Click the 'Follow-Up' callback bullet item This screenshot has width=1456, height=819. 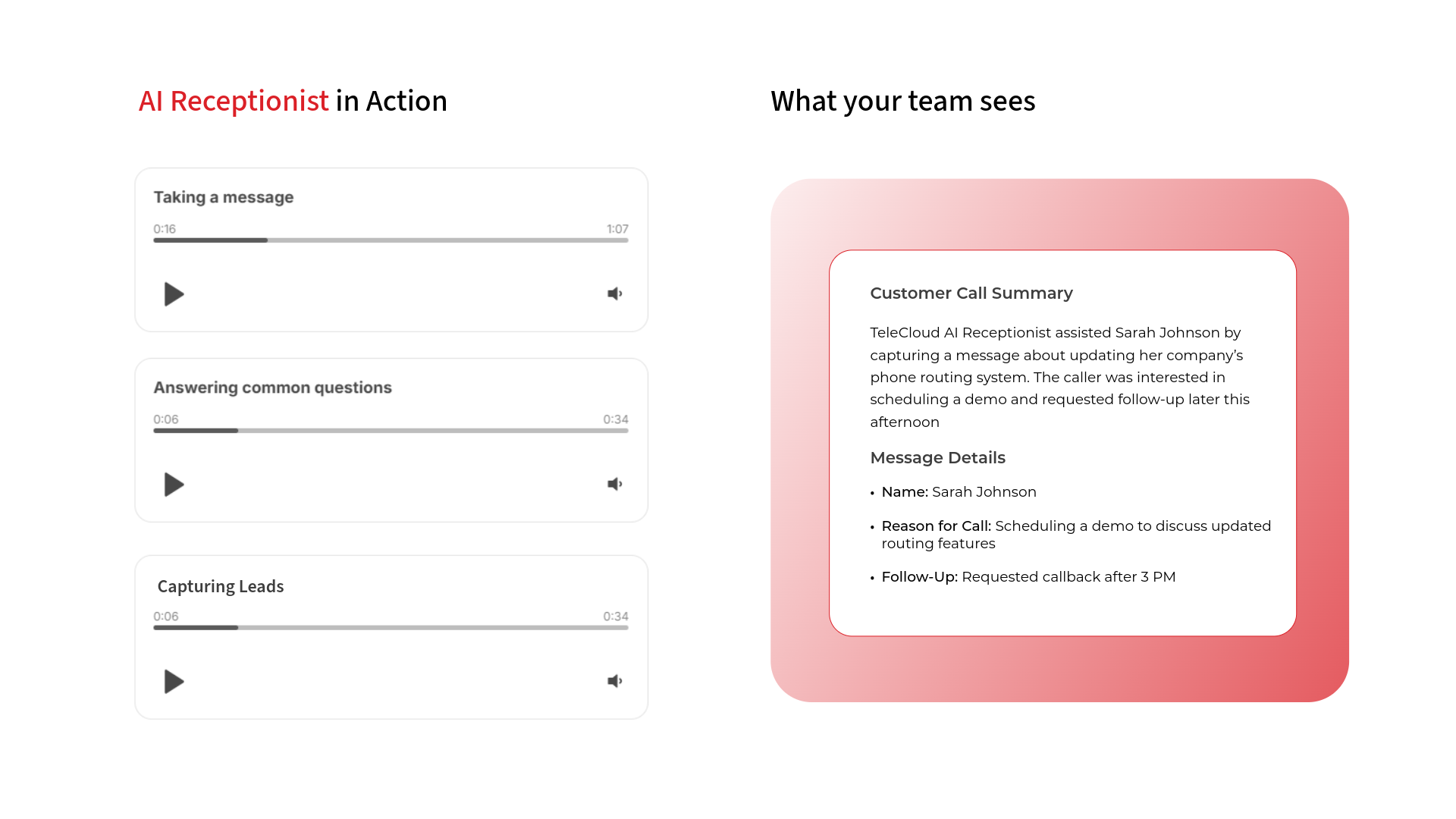tap(1028, 577)
